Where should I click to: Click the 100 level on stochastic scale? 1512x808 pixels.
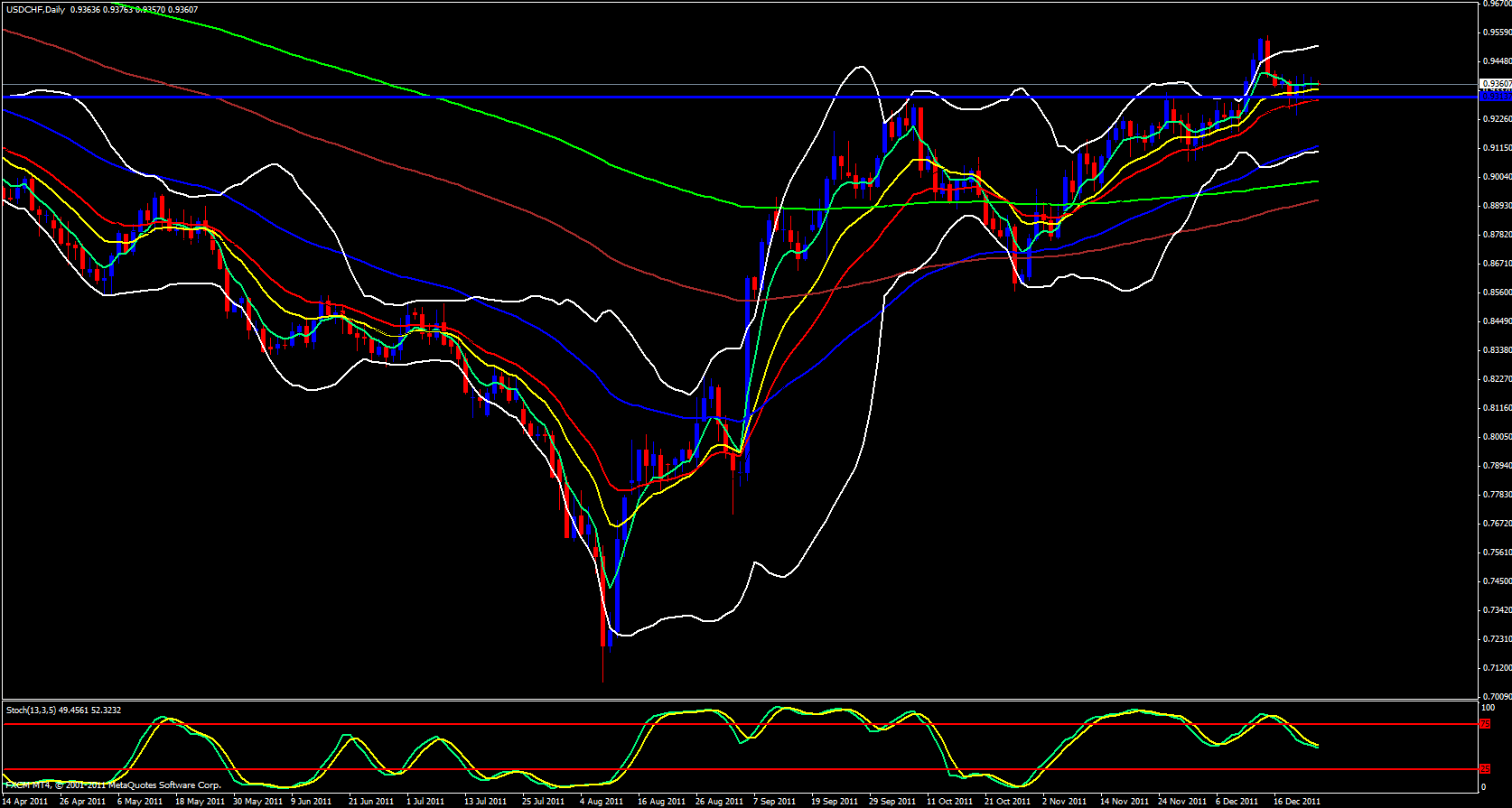click(x=1488, y=708)
